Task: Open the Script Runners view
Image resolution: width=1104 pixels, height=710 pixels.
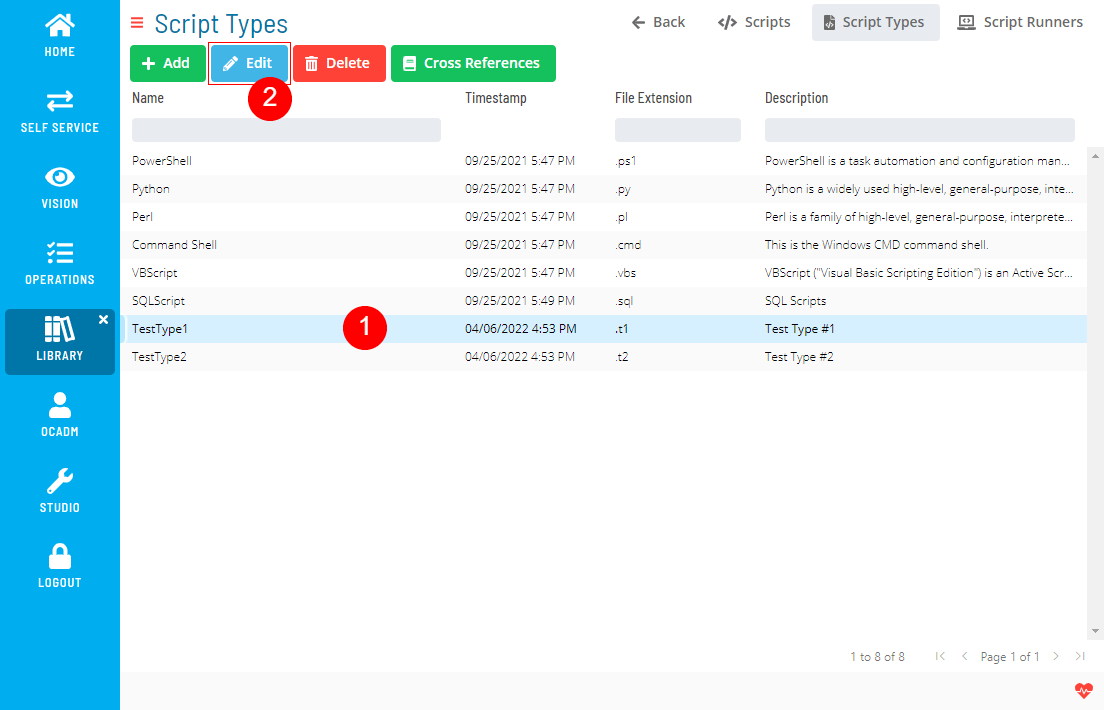Action: pyautogui.click(x=1020, y=21)
